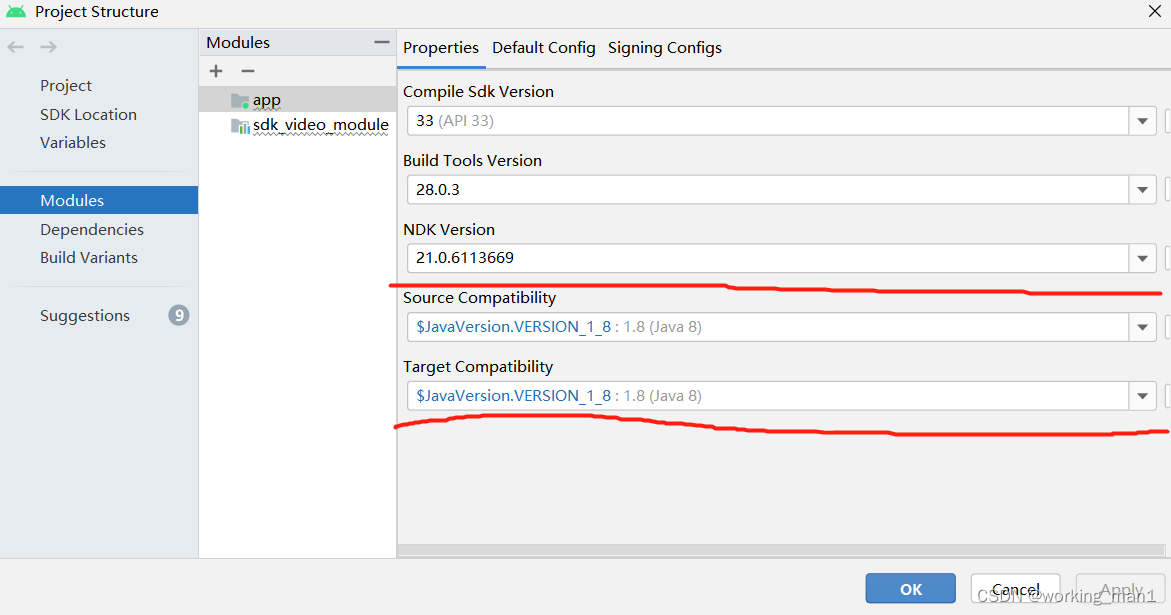Screen dimensions: 1171x615
Task: Open the Dependencies section
Action: 92,230
